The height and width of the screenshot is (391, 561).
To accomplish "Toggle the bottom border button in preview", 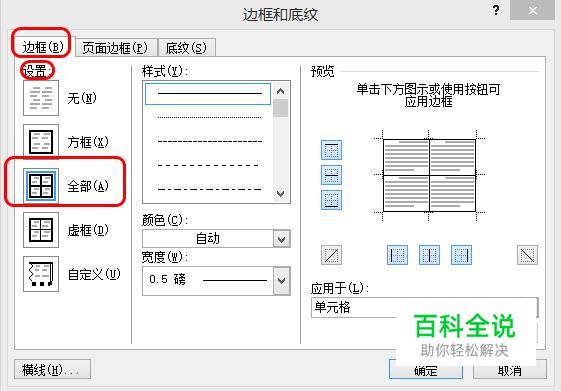I will coord(331,200).
